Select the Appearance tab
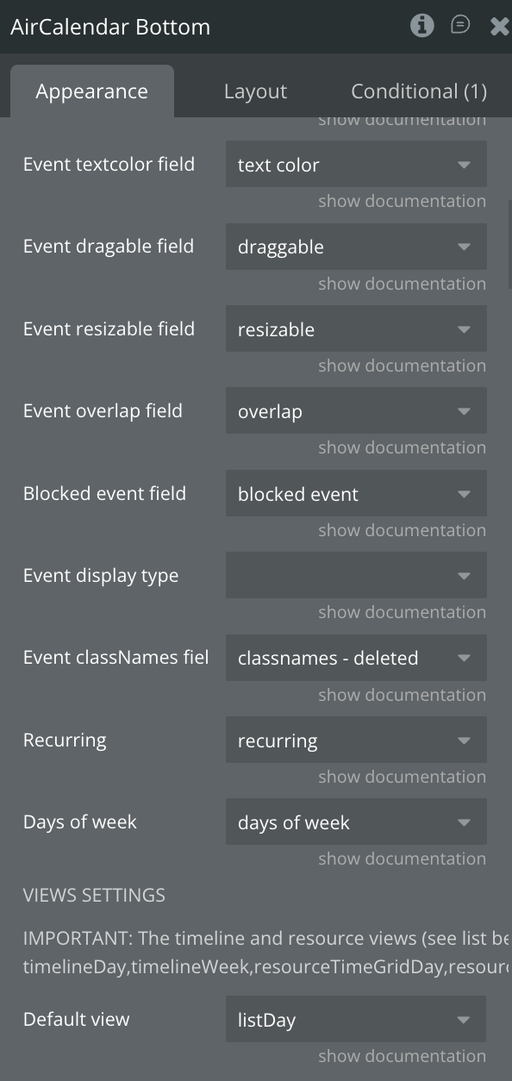The image size is (512, 1081). point(92,91)
